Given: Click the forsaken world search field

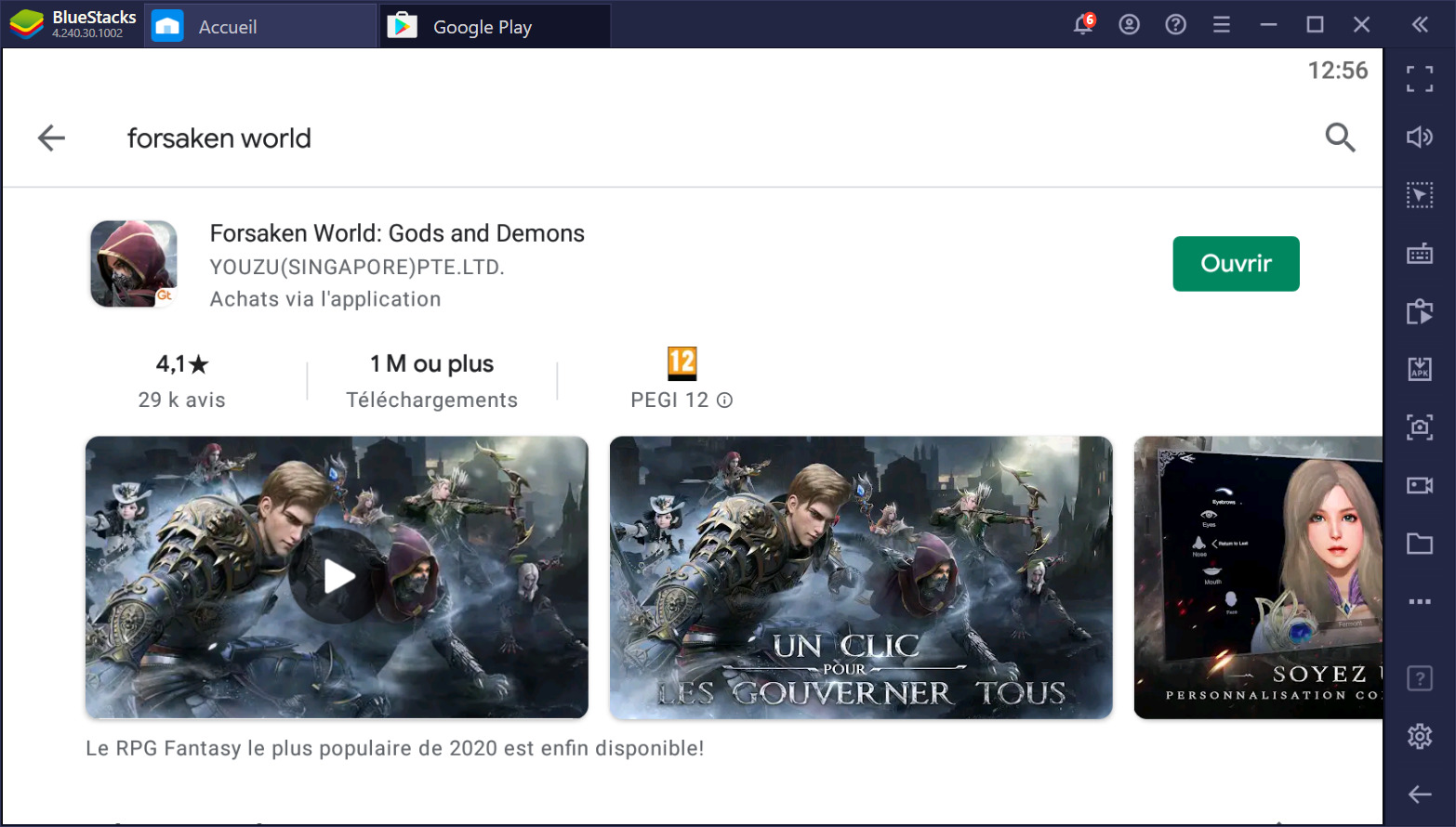Looking at the screenshot, I should (x=219, y=138).
